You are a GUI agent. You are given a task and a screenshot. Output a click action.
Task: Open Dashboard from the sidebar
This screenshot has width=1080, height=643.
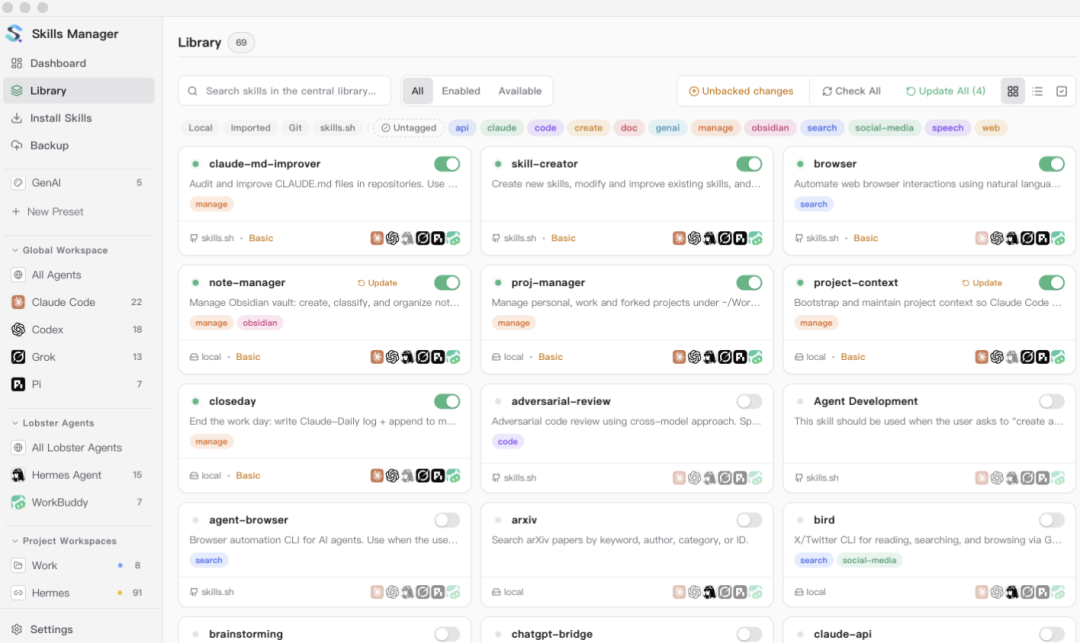point(79,63)
